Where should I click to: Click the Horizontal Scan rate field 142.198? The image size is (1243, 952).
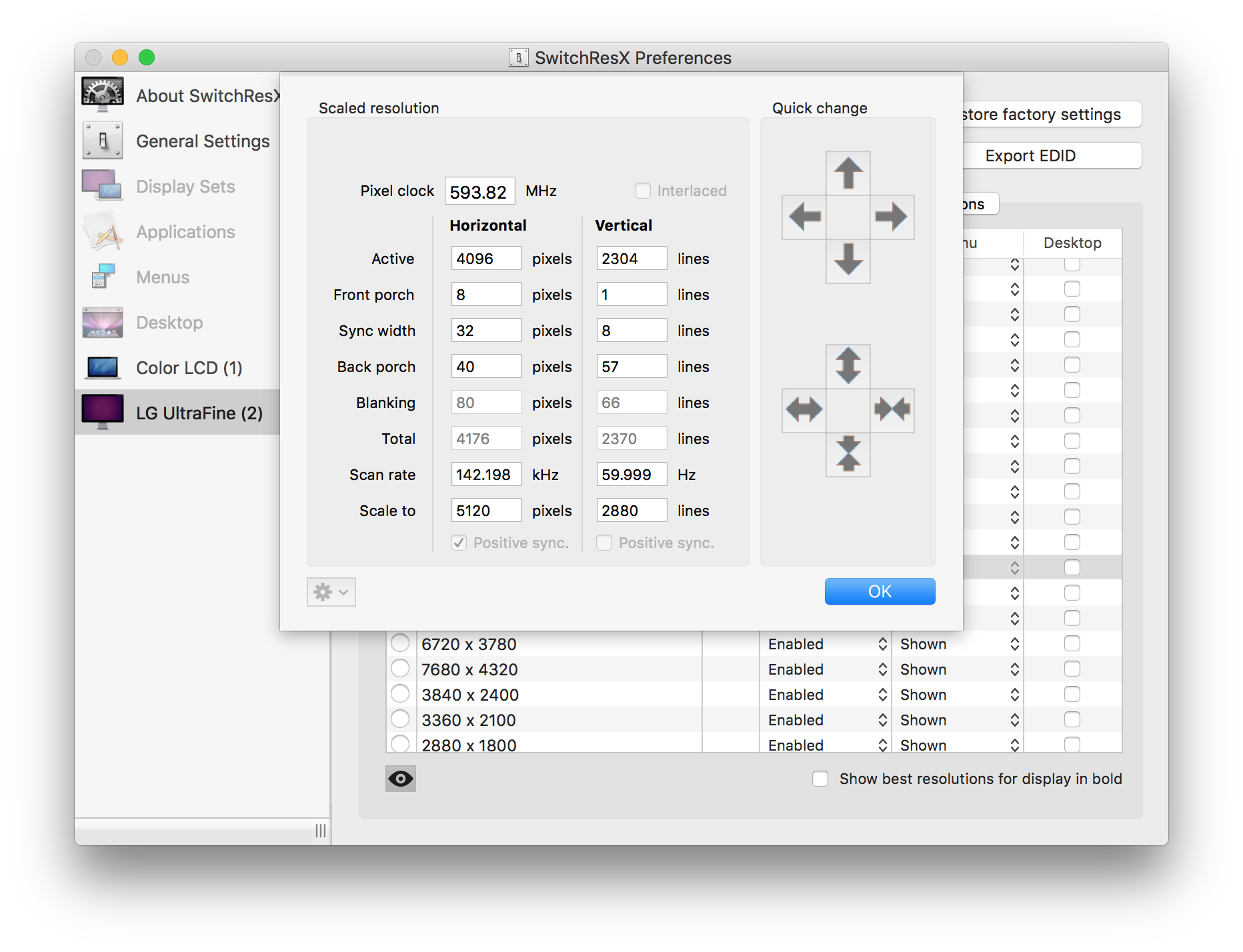[x=487, y=474]
